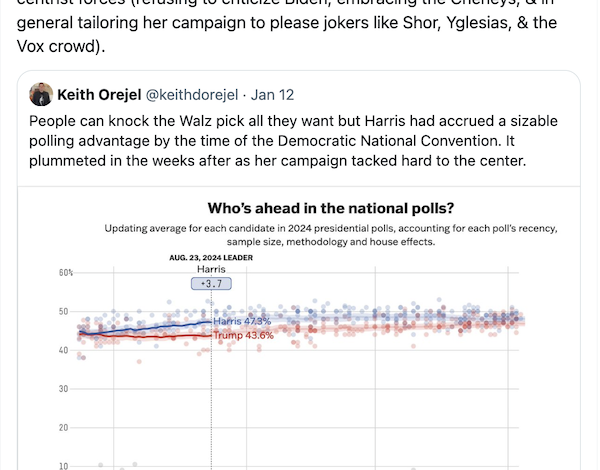Click the 40 y-axis gridline label
This screenshot has height=470, width=600.
[x=63, y=350]
